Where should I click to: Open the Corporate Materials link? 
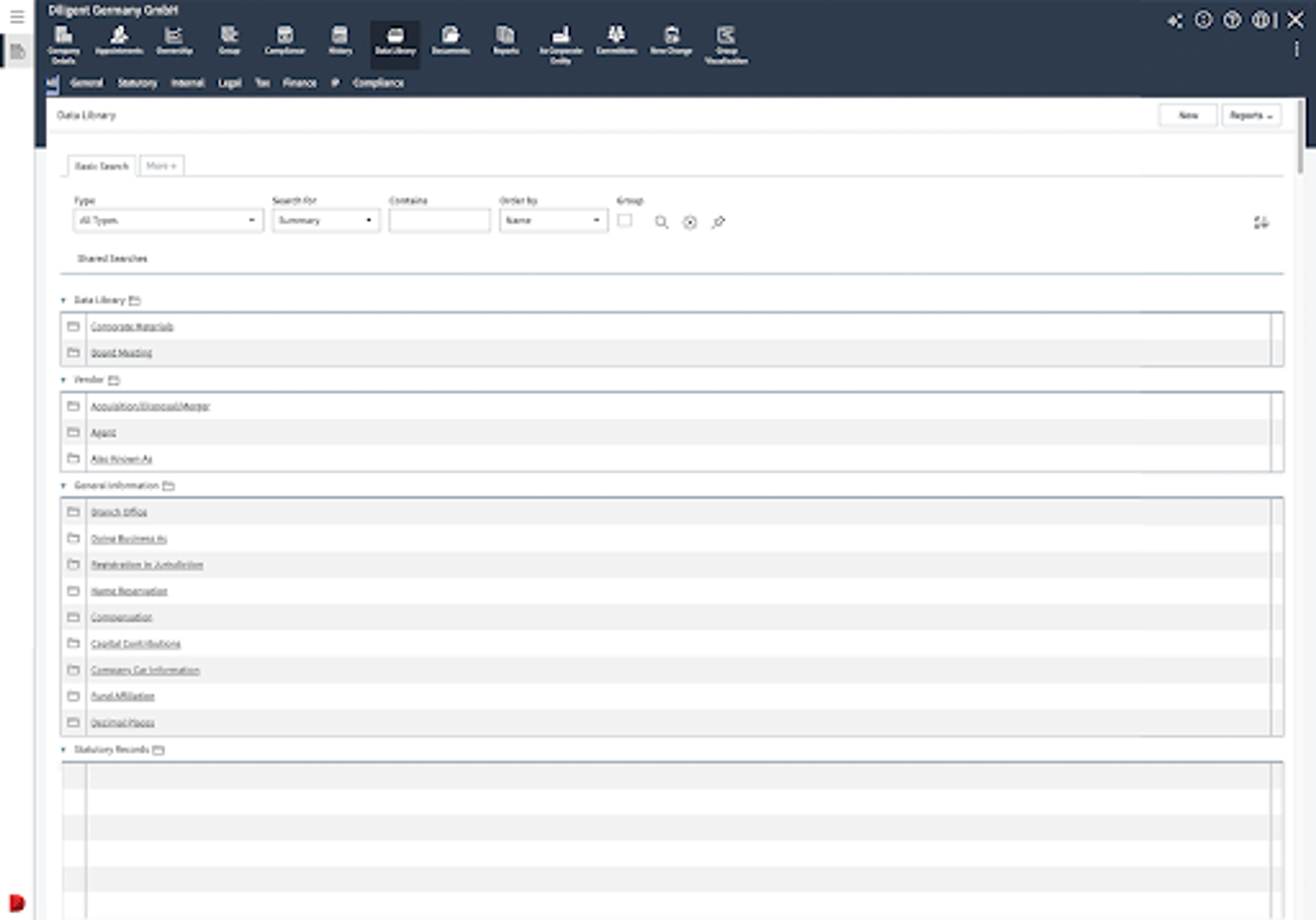[x=132, y=327]
